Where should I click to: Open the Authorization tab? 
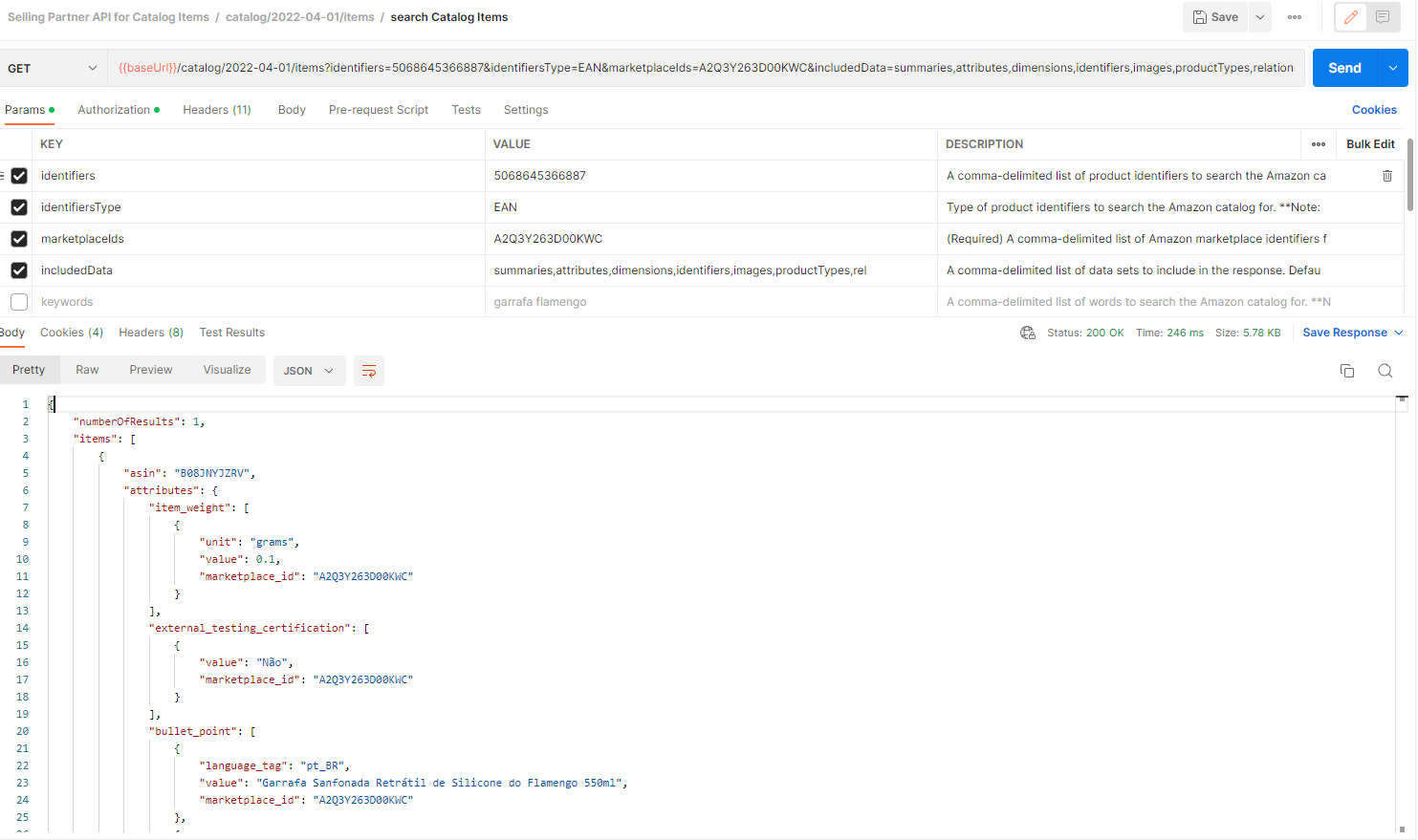(x=119, y=110)
